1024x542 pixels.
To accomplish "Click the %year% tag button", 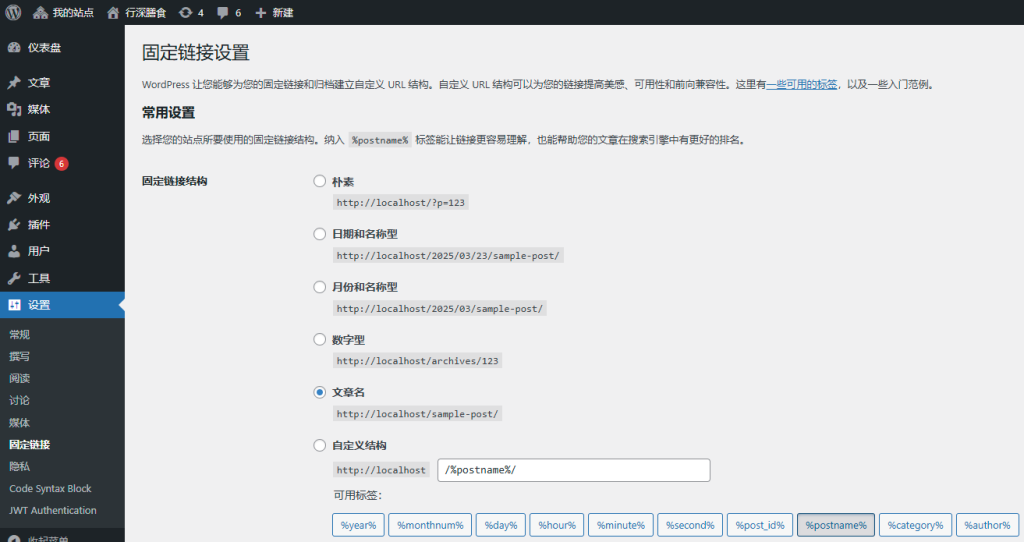I will (x=358, y=525).
